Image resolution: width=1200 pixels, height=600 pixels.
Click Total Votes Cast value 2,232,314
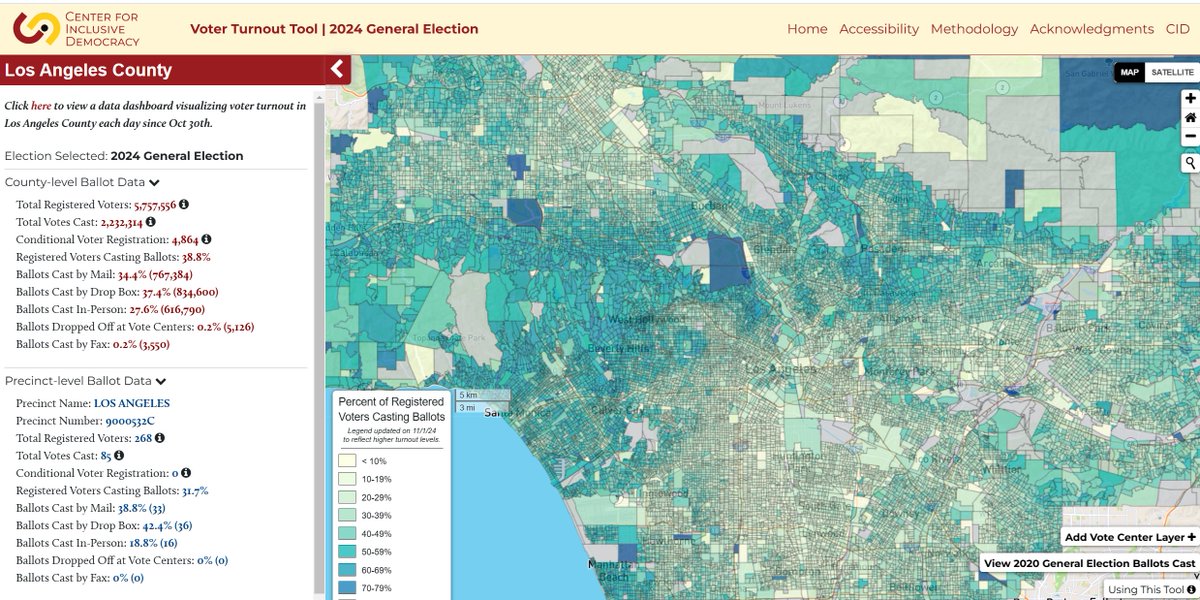(122, 222)
